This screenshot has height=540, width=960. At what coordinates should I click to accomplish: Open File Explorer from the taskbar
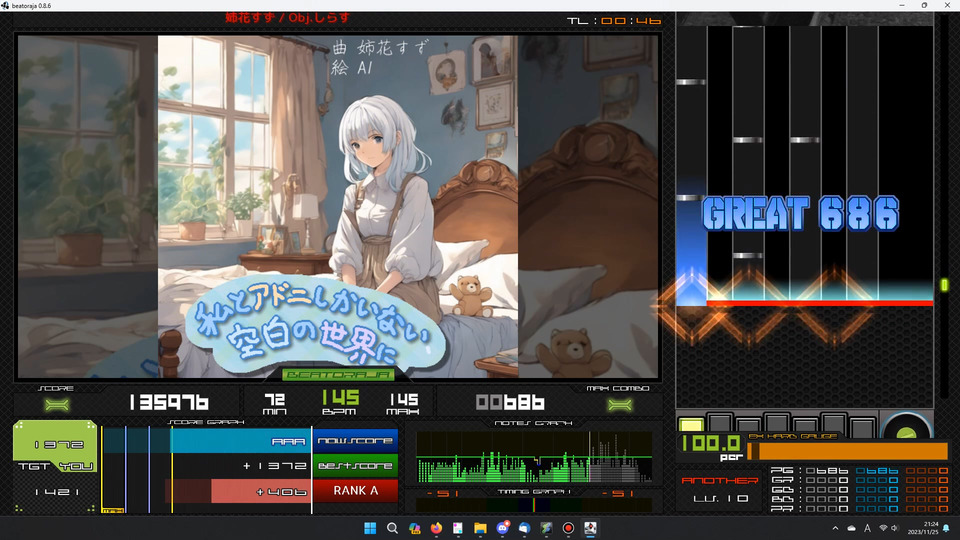point(481,528)
